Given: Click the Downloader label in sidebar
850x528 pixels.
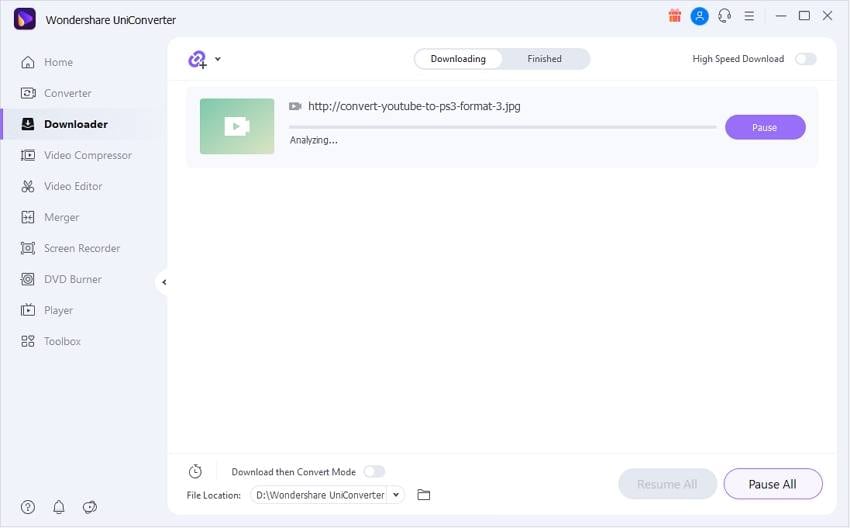Looking at the screenshot, I should point(76,124).
